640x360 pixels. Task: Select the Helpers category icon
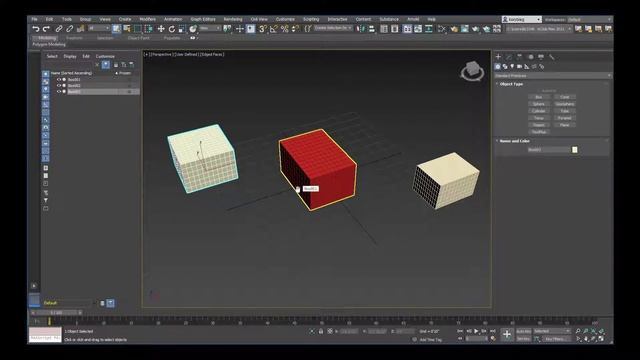pyautogui.click(x=527, y=67)
